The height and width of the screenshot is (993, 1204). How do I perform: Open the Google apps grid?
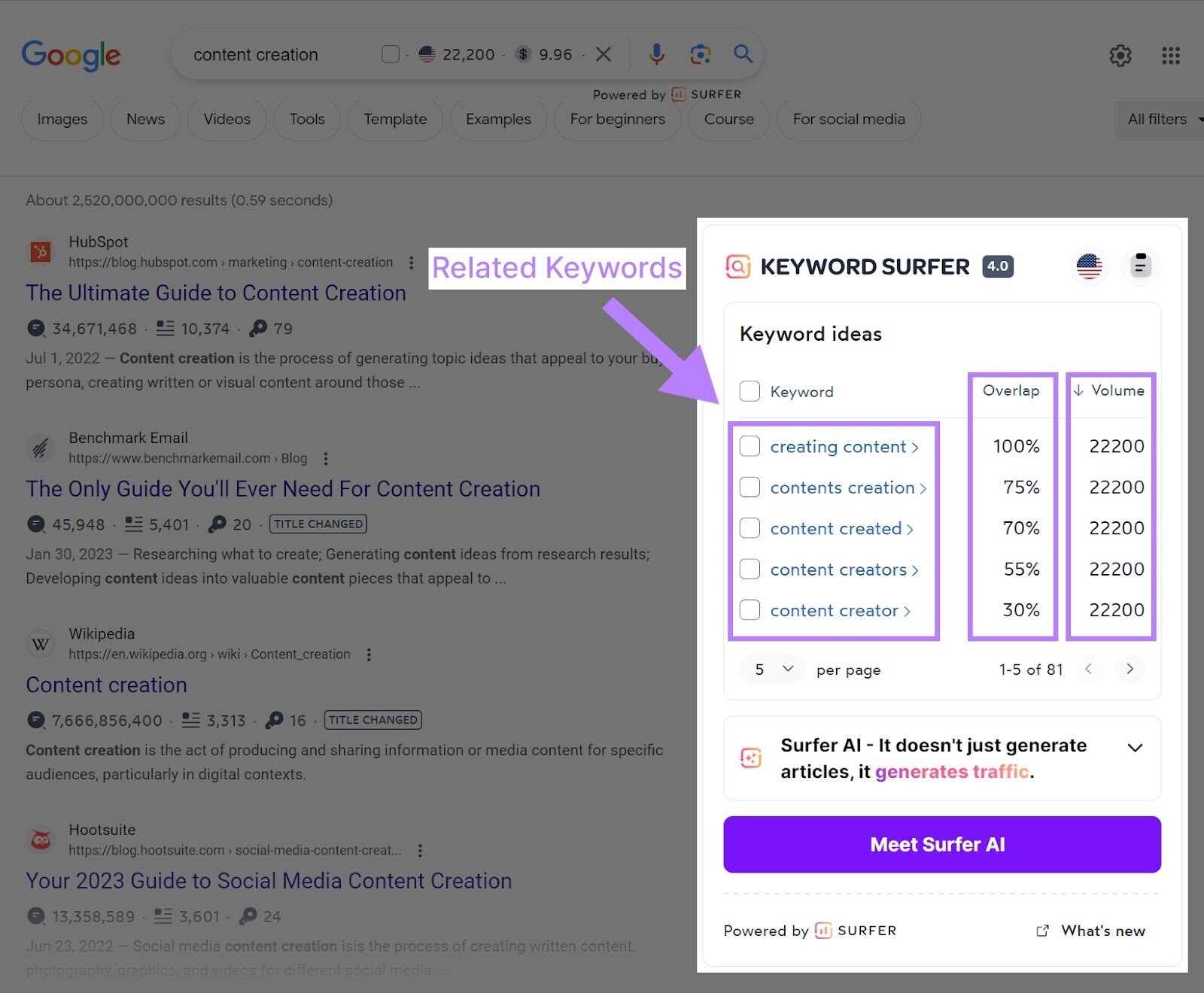[1170, 55]
